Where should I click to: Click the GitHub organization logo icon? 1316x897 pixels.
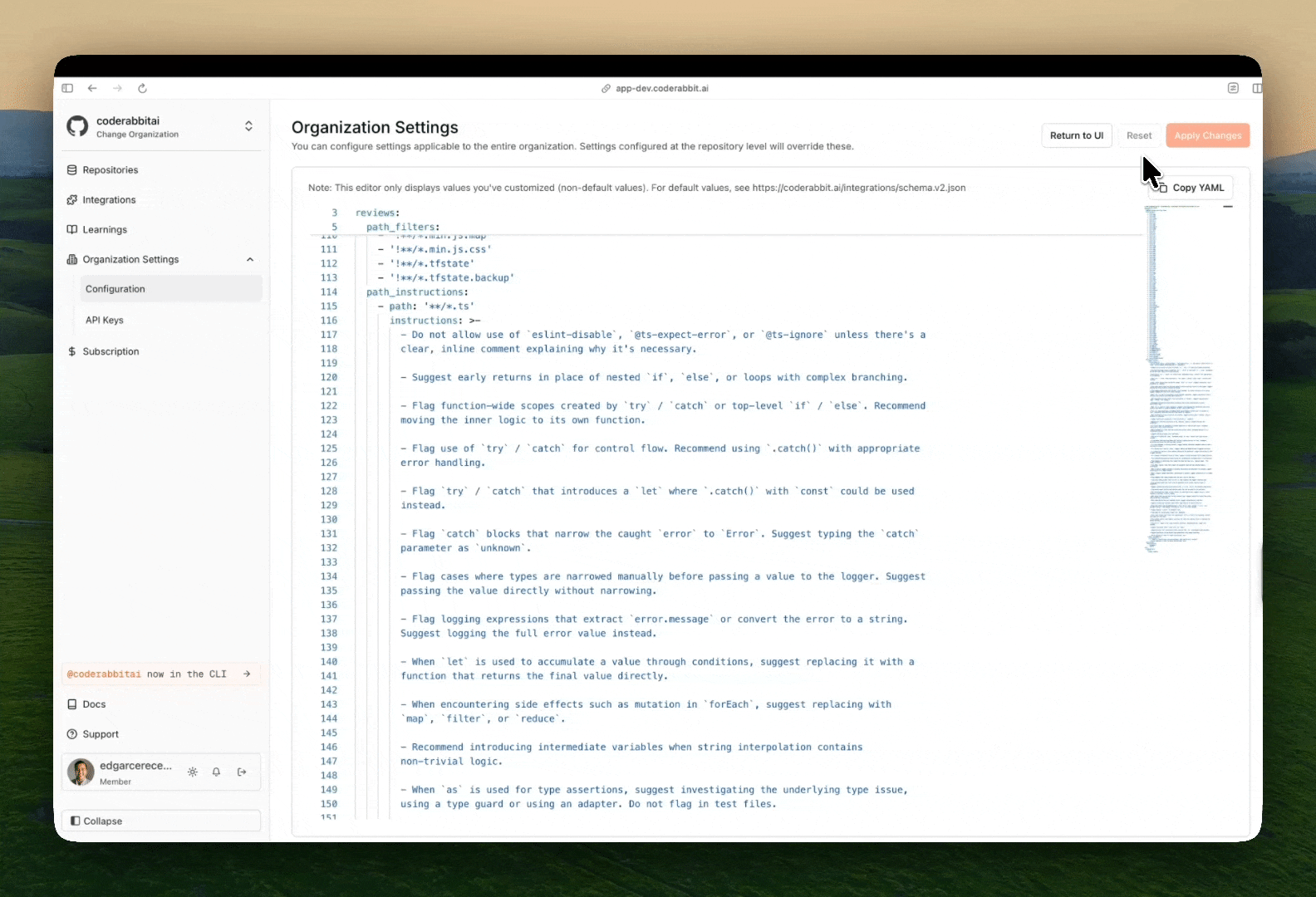point(77,126)
